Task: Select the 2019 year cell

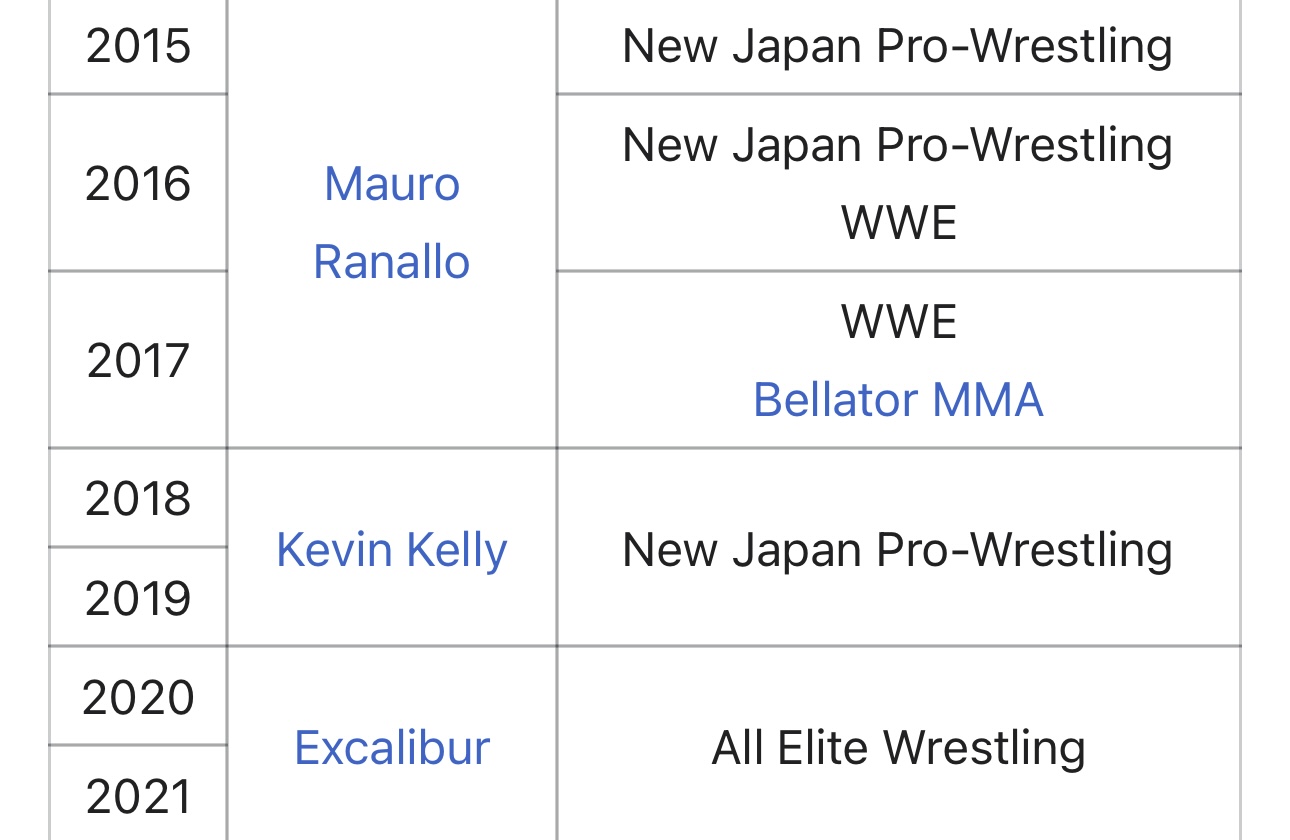Action: click(x=138, y=598)
